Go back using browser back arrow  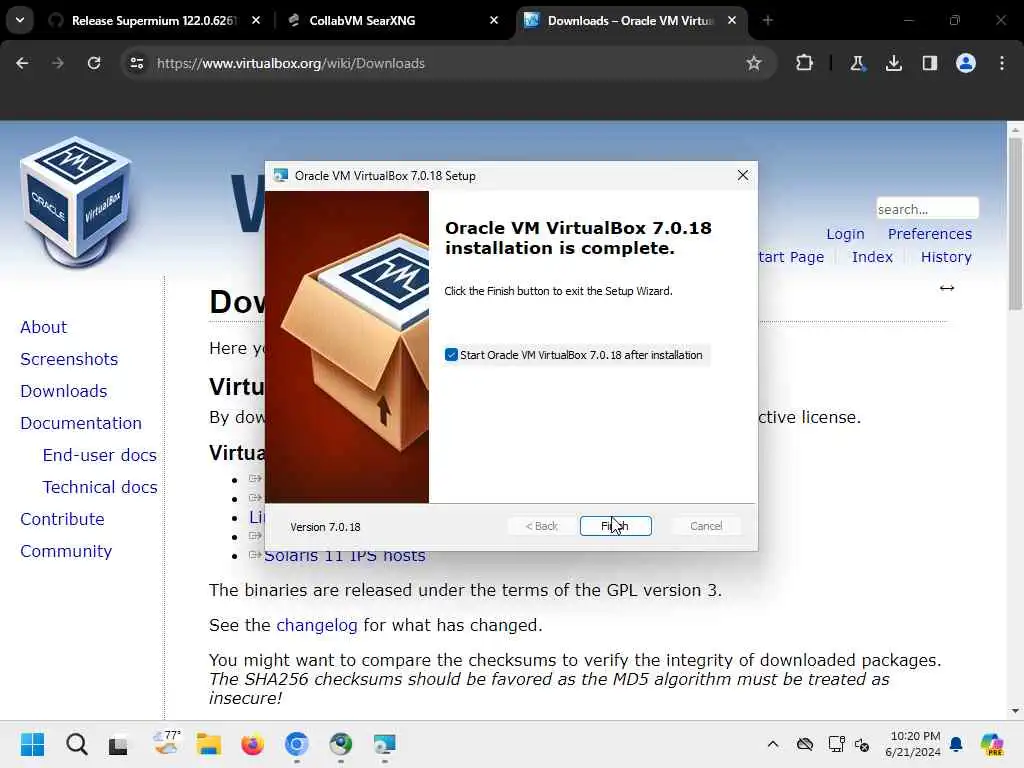pyautogui.click(x=22, y=63)
